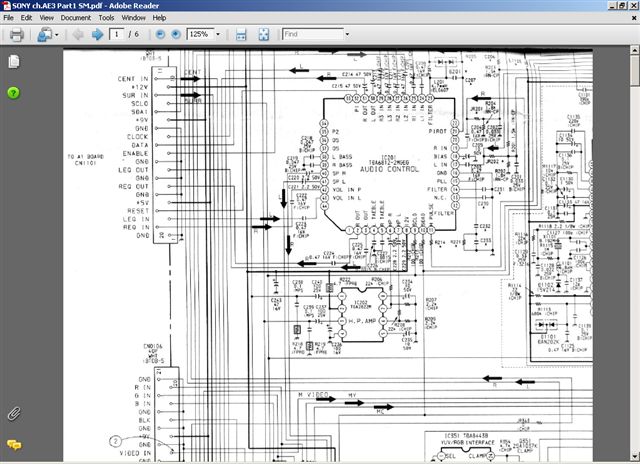640x464 pixels.
Task: Go to previous page arrow
Action: (78, 35)
